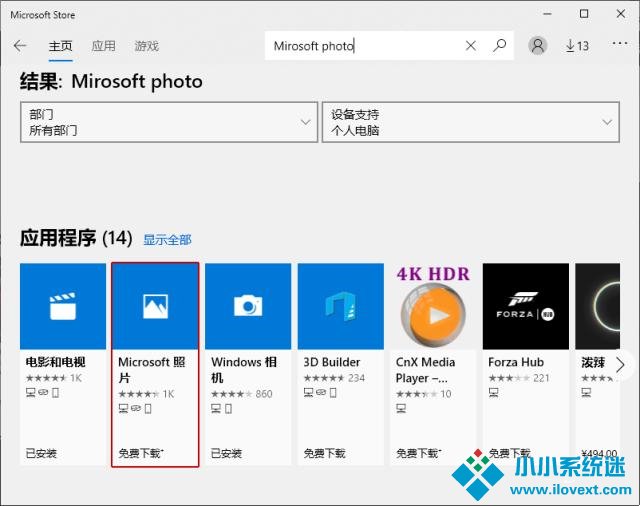Close the Microsoft Store window

coord(621,14)
